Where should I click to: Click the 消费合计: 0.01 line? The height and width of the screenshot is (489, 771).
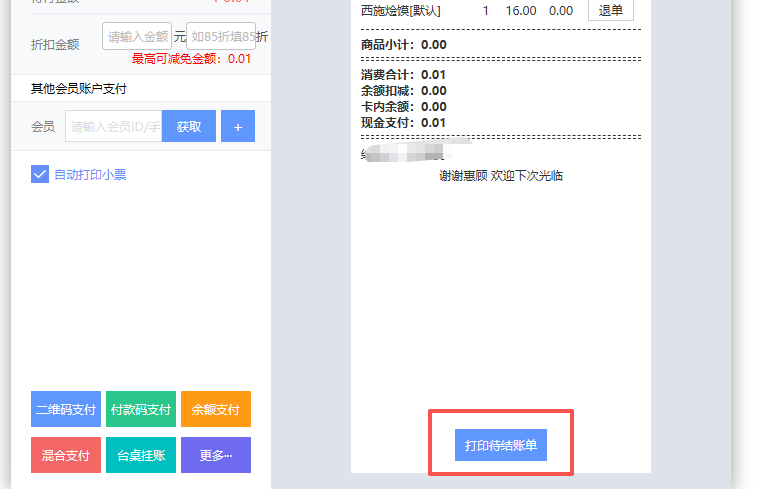point(403,75)
